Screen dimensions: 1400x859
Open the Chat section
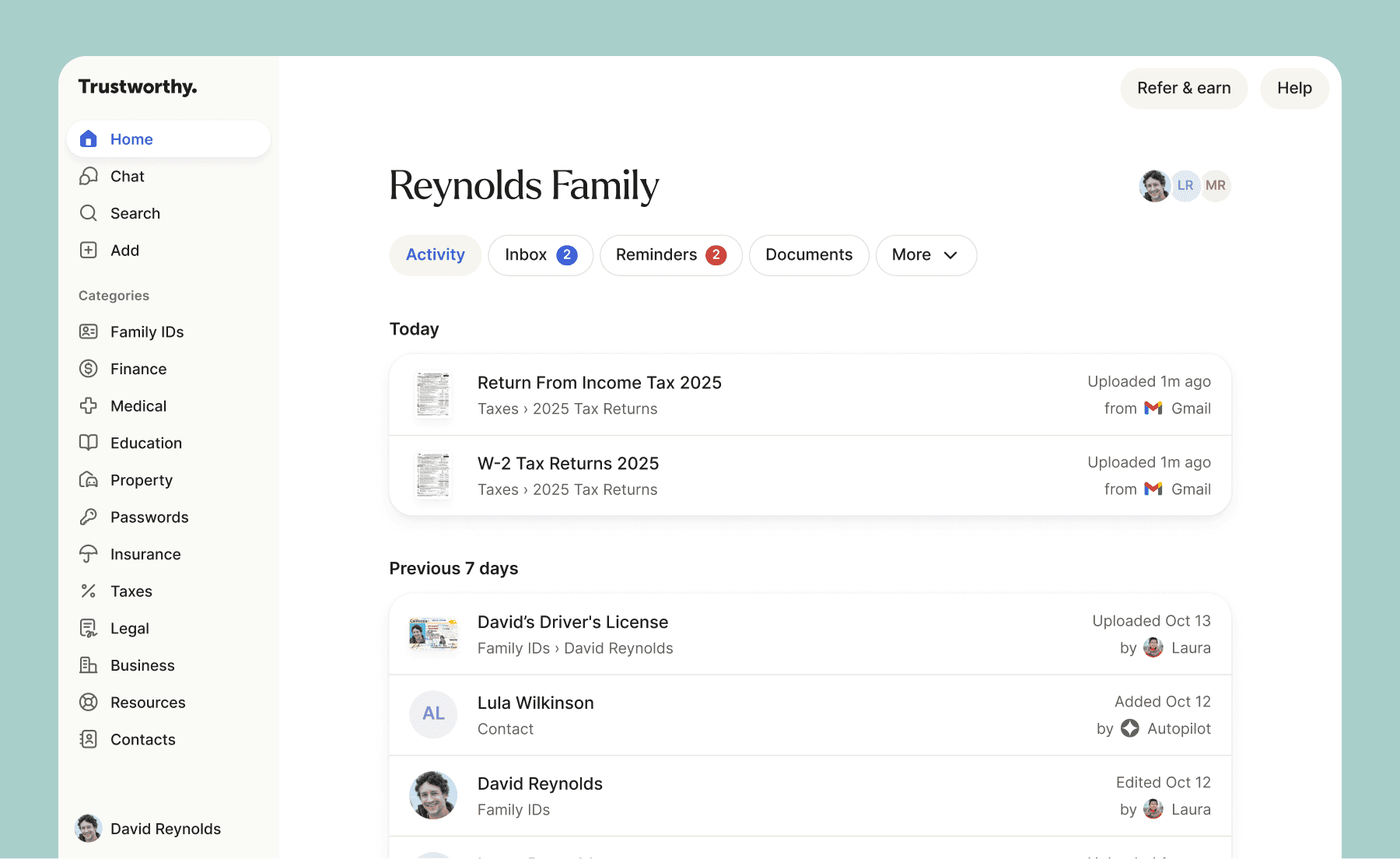tap(127, 176)
